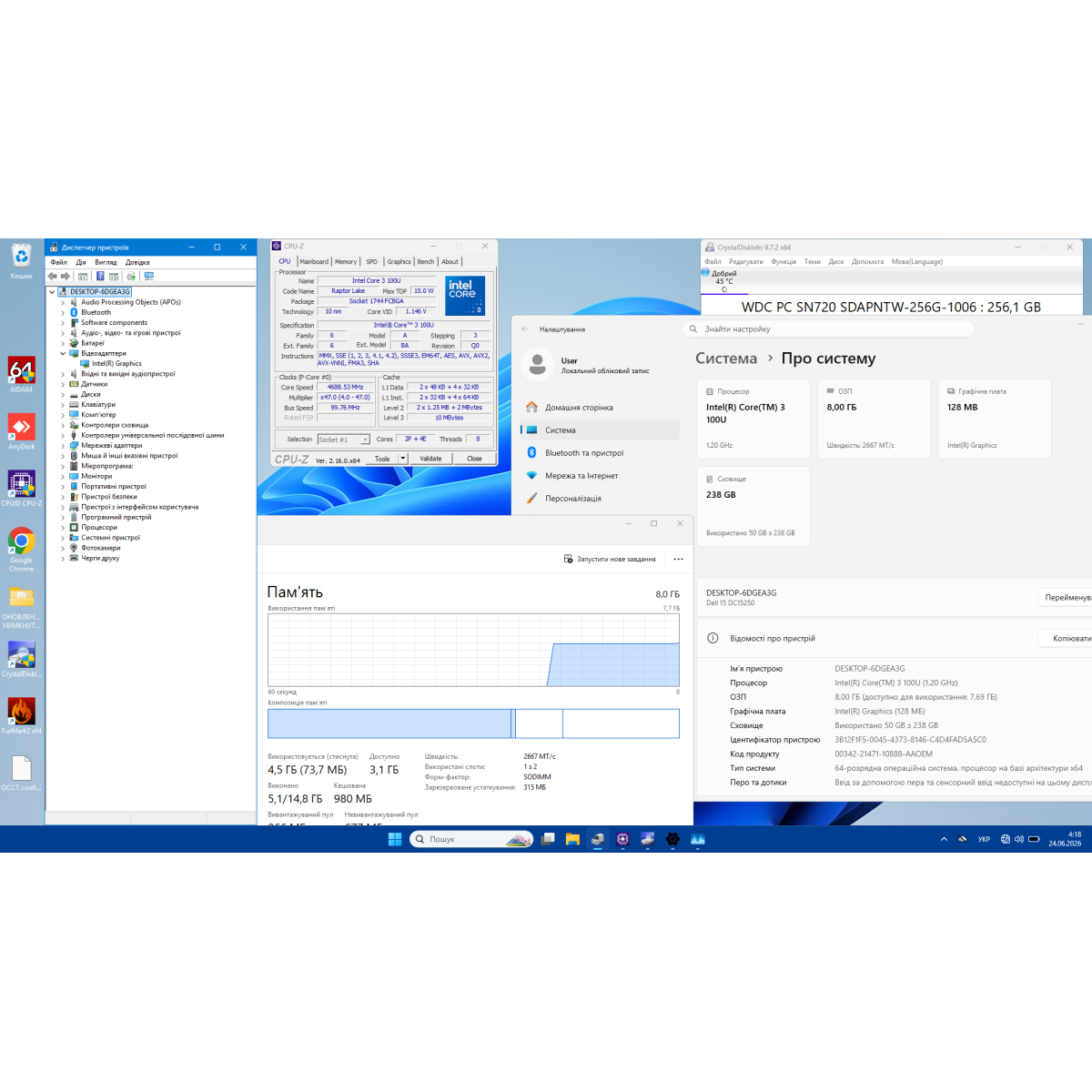The height and width of the screenshot is (1092, 1092).
Task: Open Файл menu in Device Manager
Action: (59, 262)
